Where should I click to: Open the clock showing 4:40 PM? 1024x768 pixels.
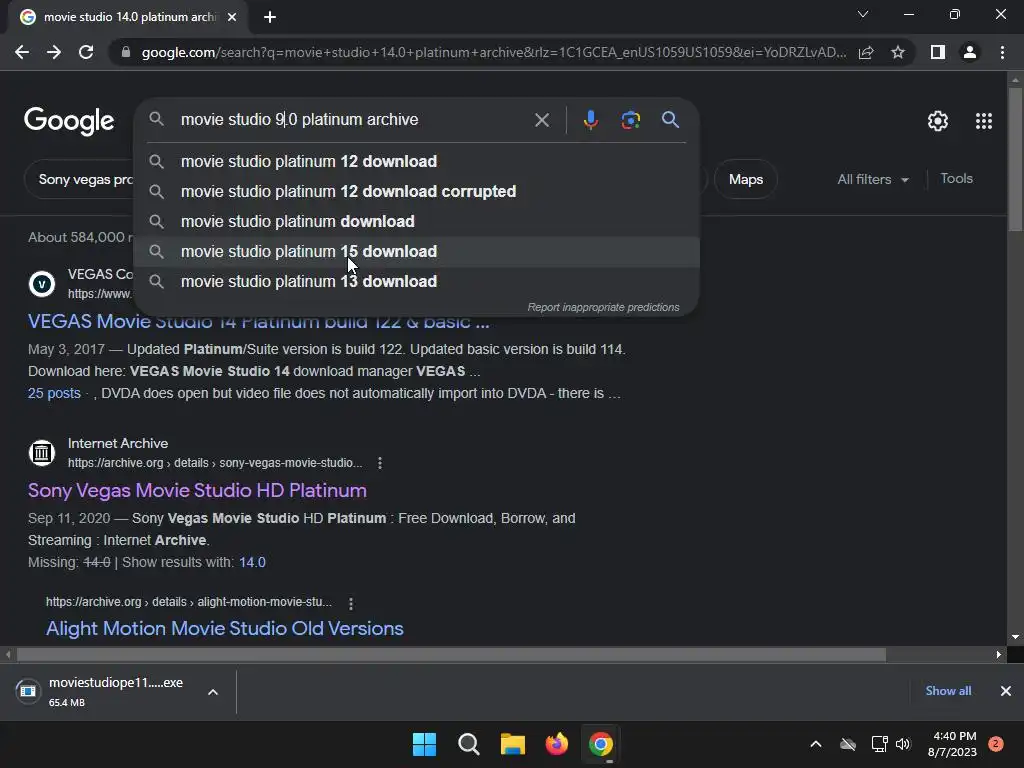click(953, 744)
